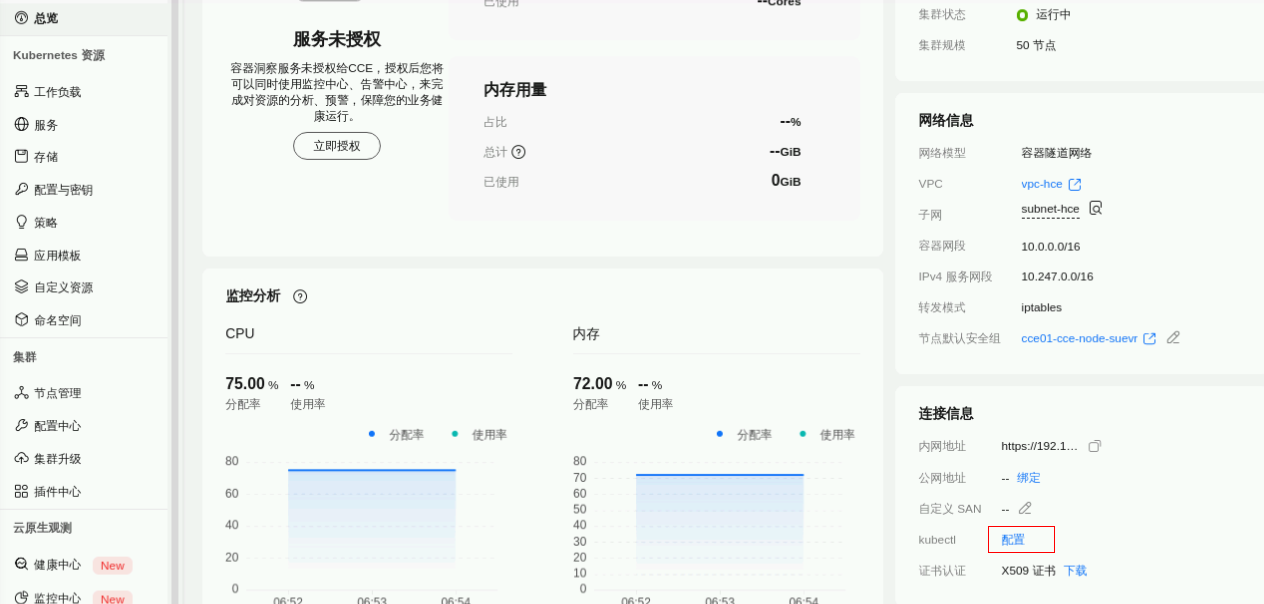Screen dimensions: 1264x604
Task: Click help icon beside 监控分析
Action: tap(300, 297)
